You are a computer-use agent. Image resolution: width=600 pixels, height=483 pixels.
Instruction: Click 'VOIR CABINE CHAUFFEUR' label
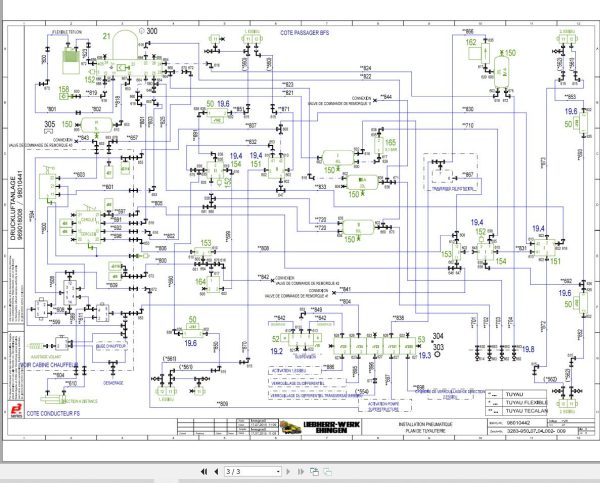49,365
